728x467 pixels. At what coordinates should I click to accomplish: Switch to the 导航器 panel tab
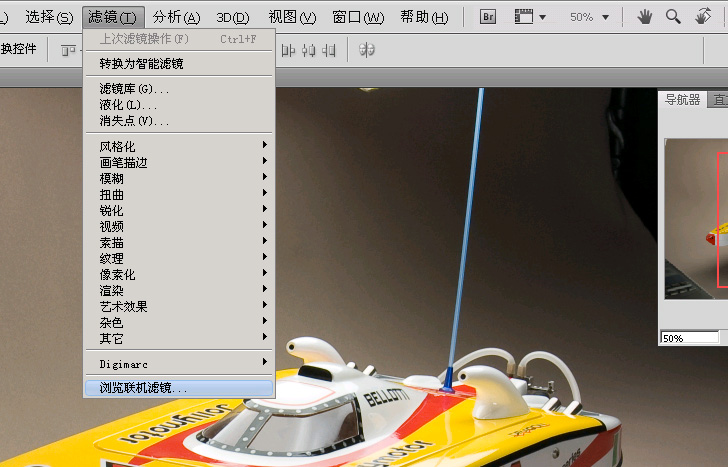(682, 99)
